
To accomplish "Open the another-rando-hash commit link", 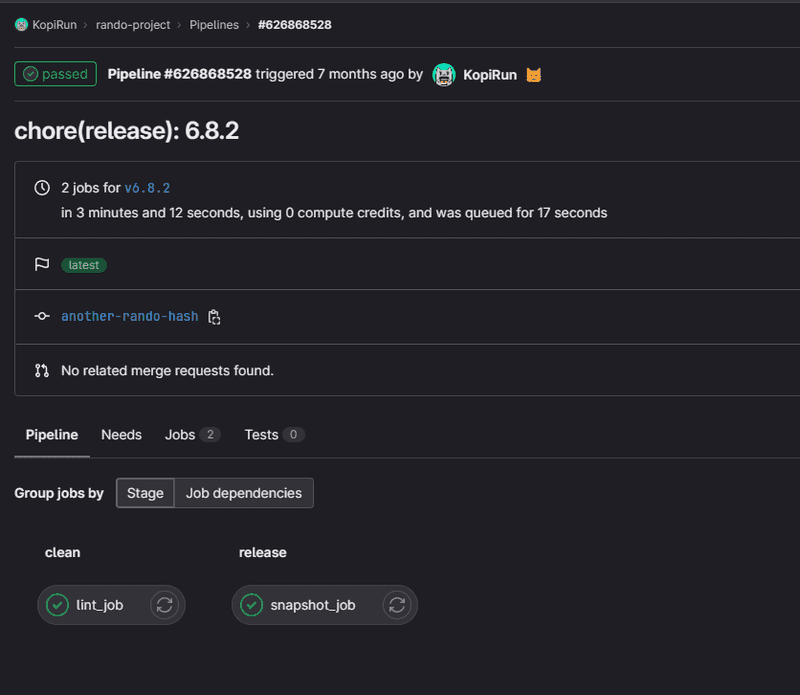I will pos(129,316).
